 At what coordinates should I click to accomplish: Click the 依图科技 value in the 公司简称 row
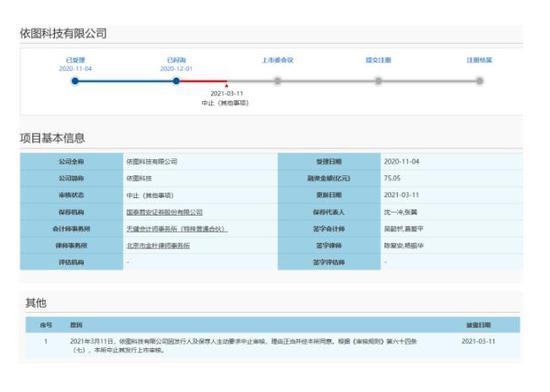click(139, 178)
